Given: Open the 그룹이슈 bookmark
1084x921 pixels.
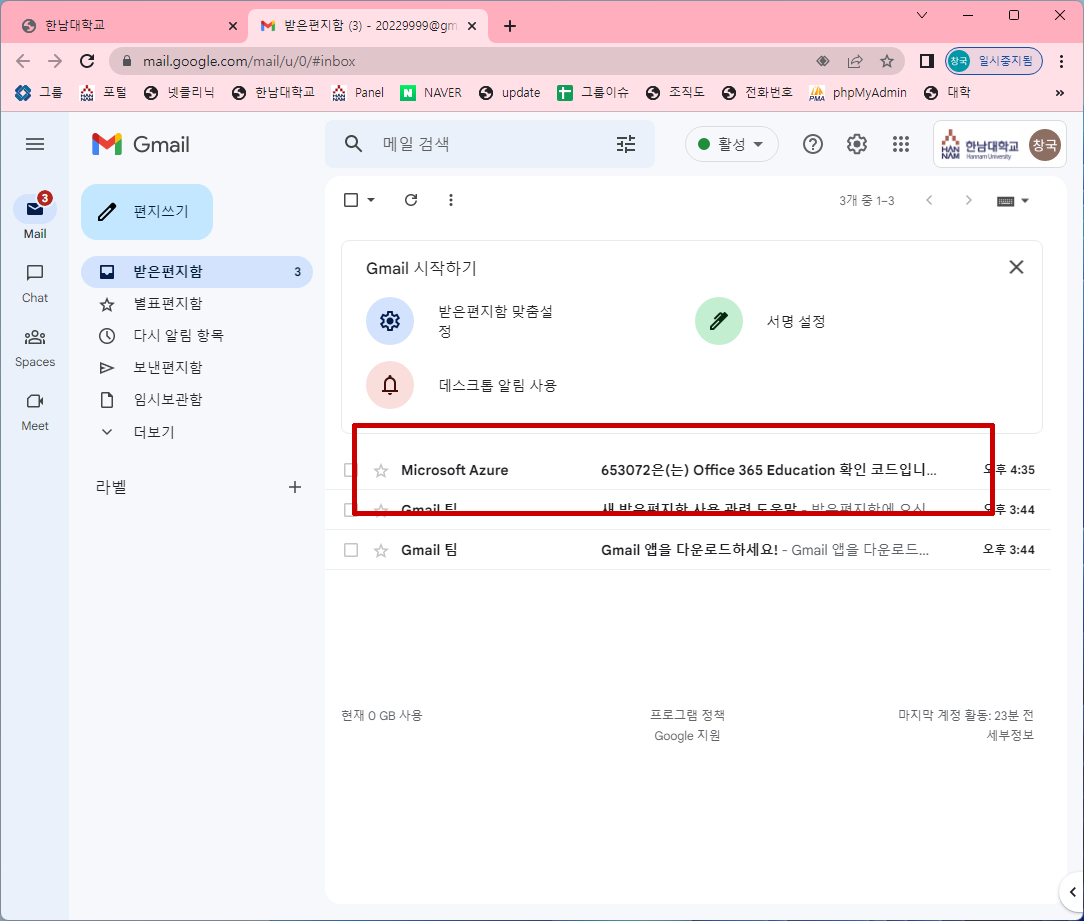Looking at the screenshot, I should click(593, 93).
